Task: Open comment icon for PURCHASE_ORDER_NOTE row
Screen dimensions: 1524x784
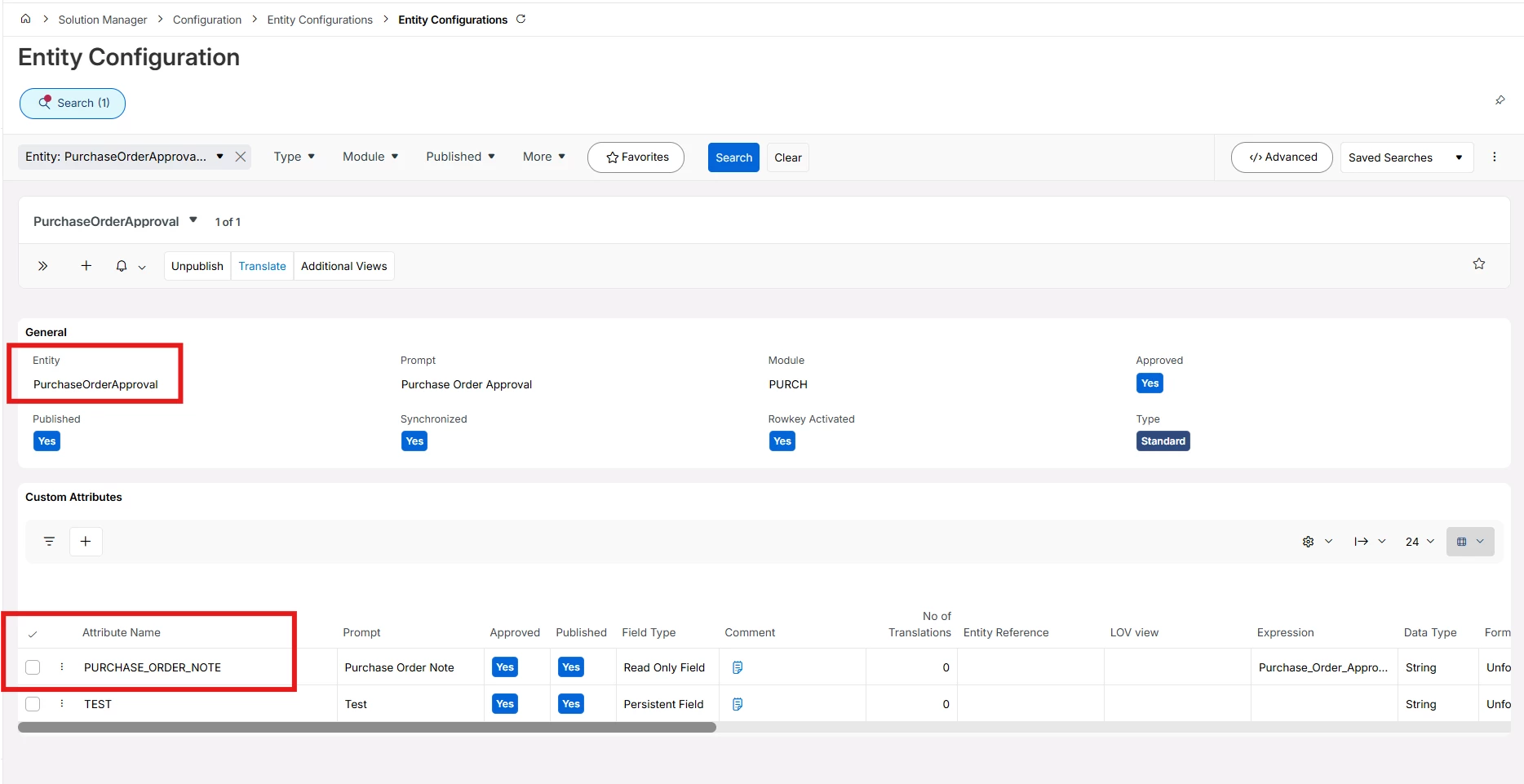Action: (x=738, y=667)
